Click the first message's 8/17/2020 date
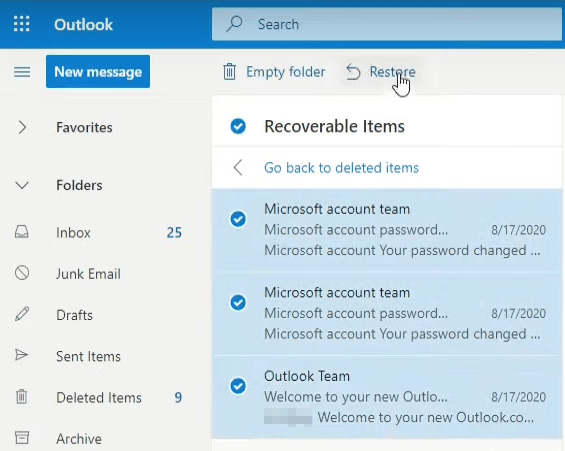Screen dimensions: 565x451 pos(519,230)
